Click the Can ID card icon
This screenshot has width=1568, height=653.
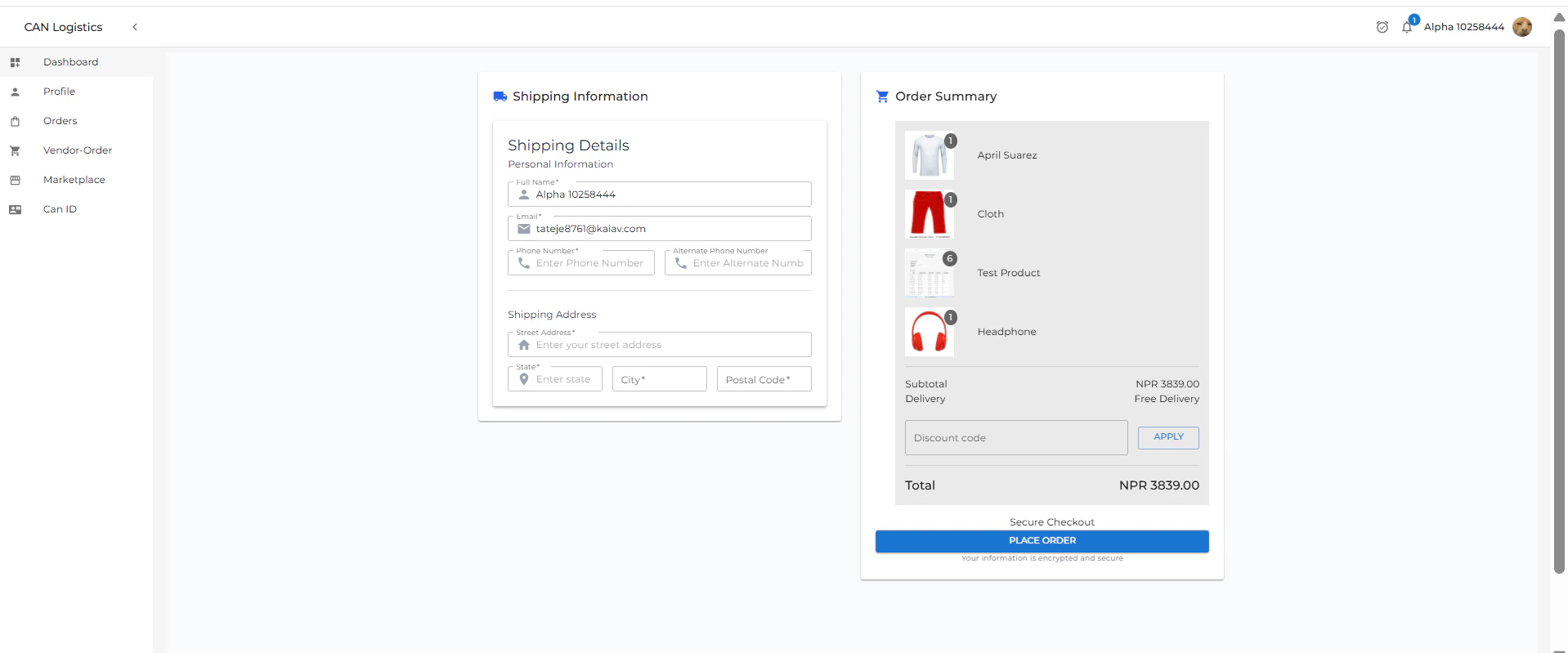[x=15, y=209]
